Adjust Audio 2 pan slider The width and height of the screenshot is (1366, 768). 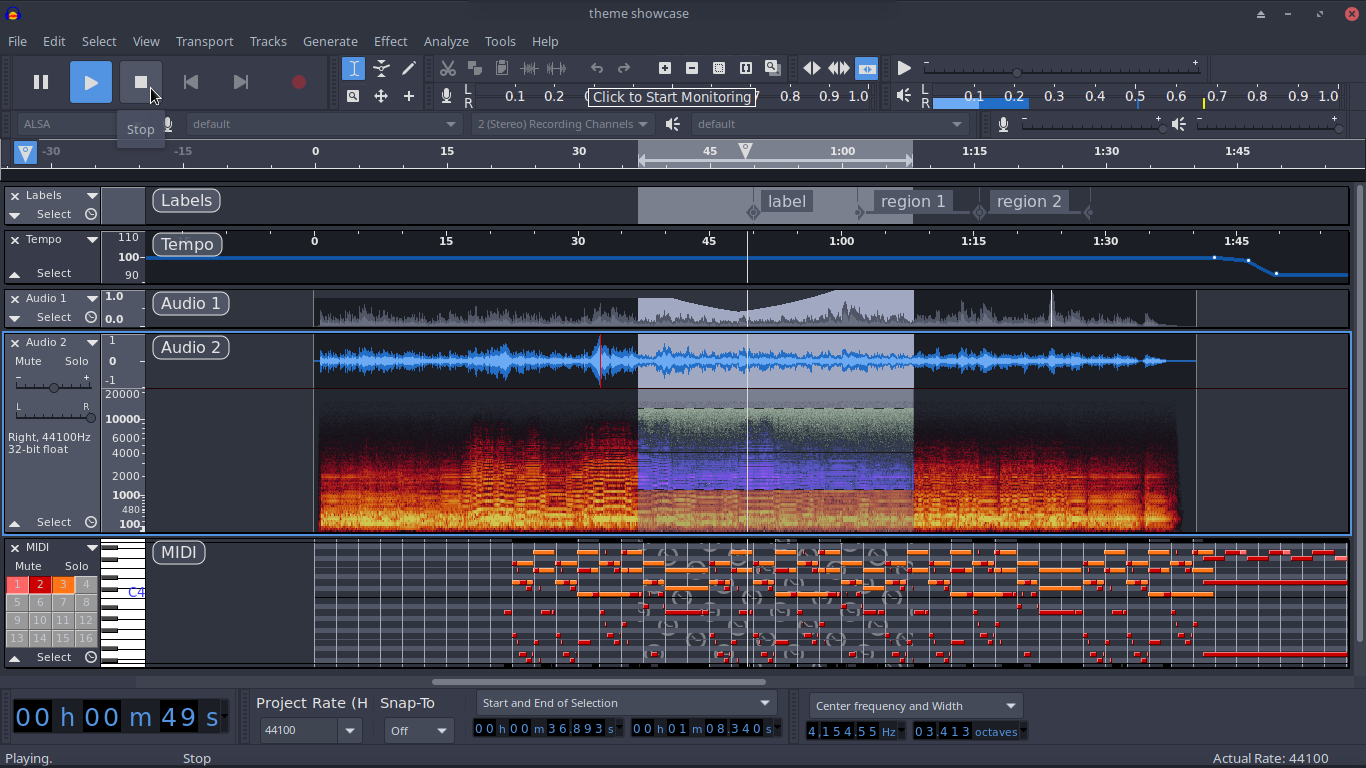click(x=54, y=417)
